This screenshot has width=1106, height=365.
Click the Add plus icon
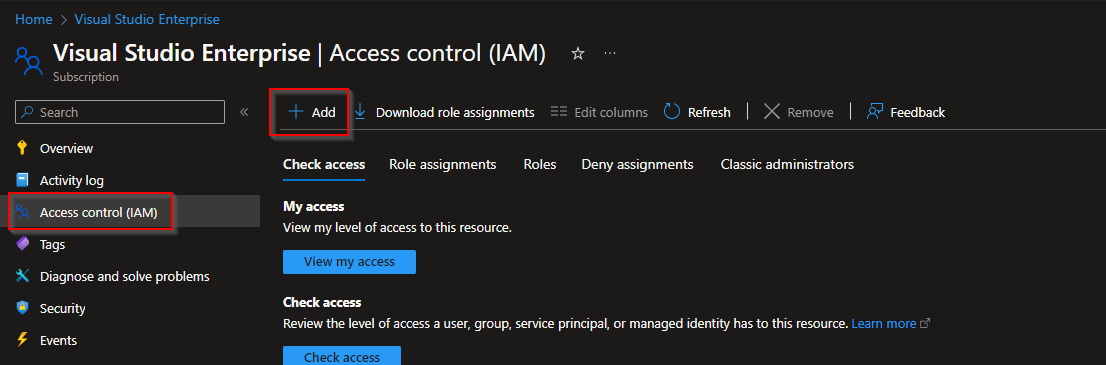[x=296, y=112]
